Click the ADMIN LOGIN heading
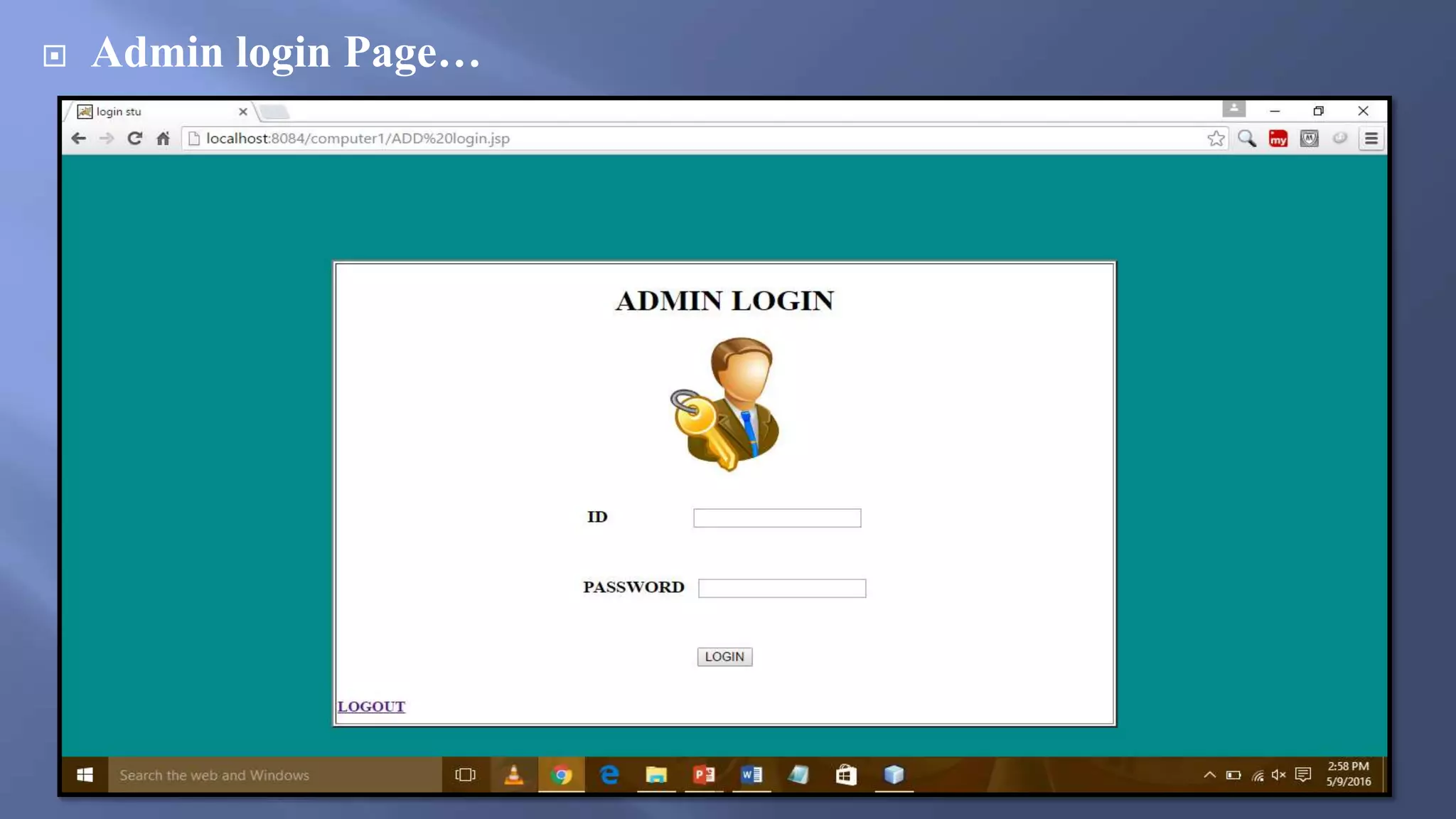 (724, 301)
